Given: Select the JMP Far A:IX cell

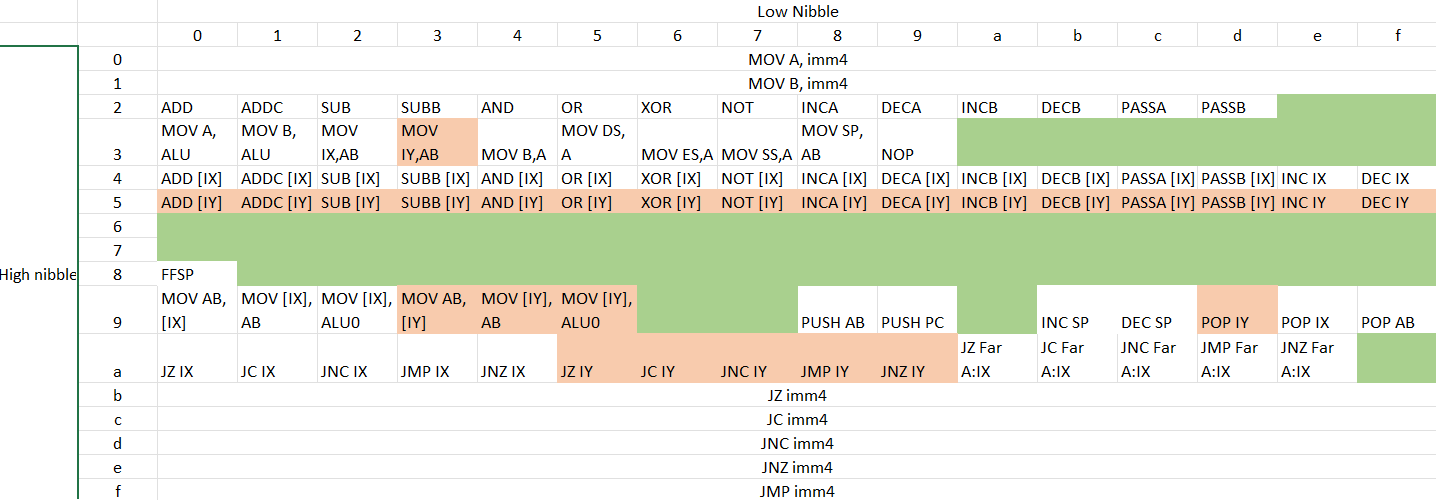Looking at the screenshot, I should click(1237, 359).
